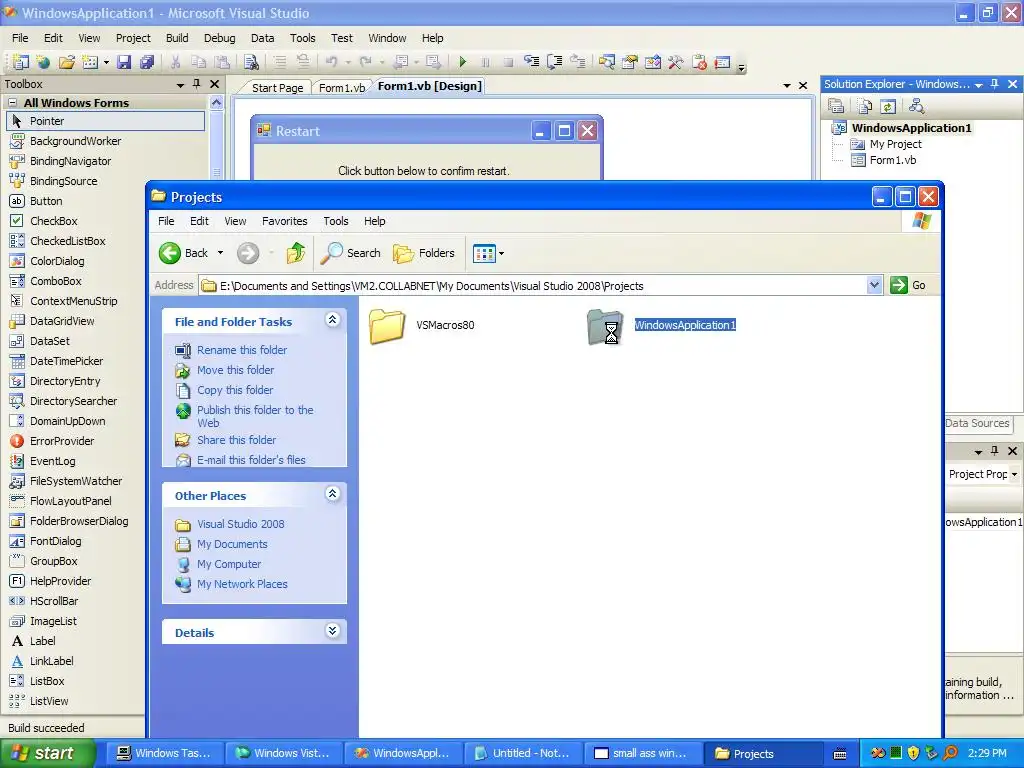1024x768 pixels.
Task: Collapse the Other Places section
Action: coord(332,494)
